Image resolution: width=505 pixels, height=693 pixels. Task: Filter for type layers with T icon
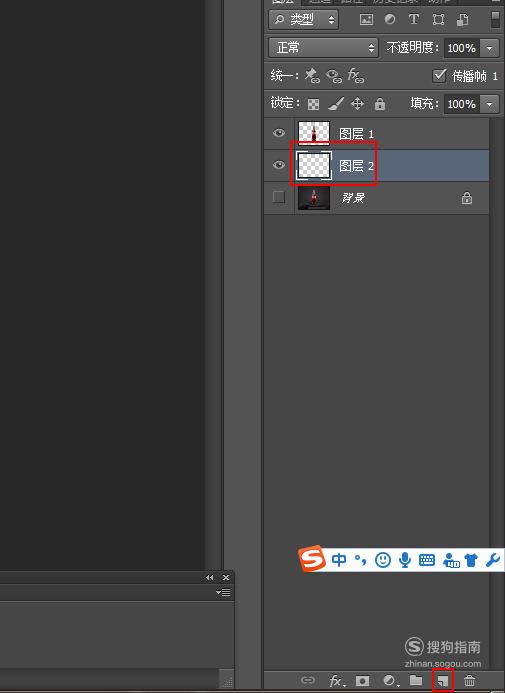414,19
